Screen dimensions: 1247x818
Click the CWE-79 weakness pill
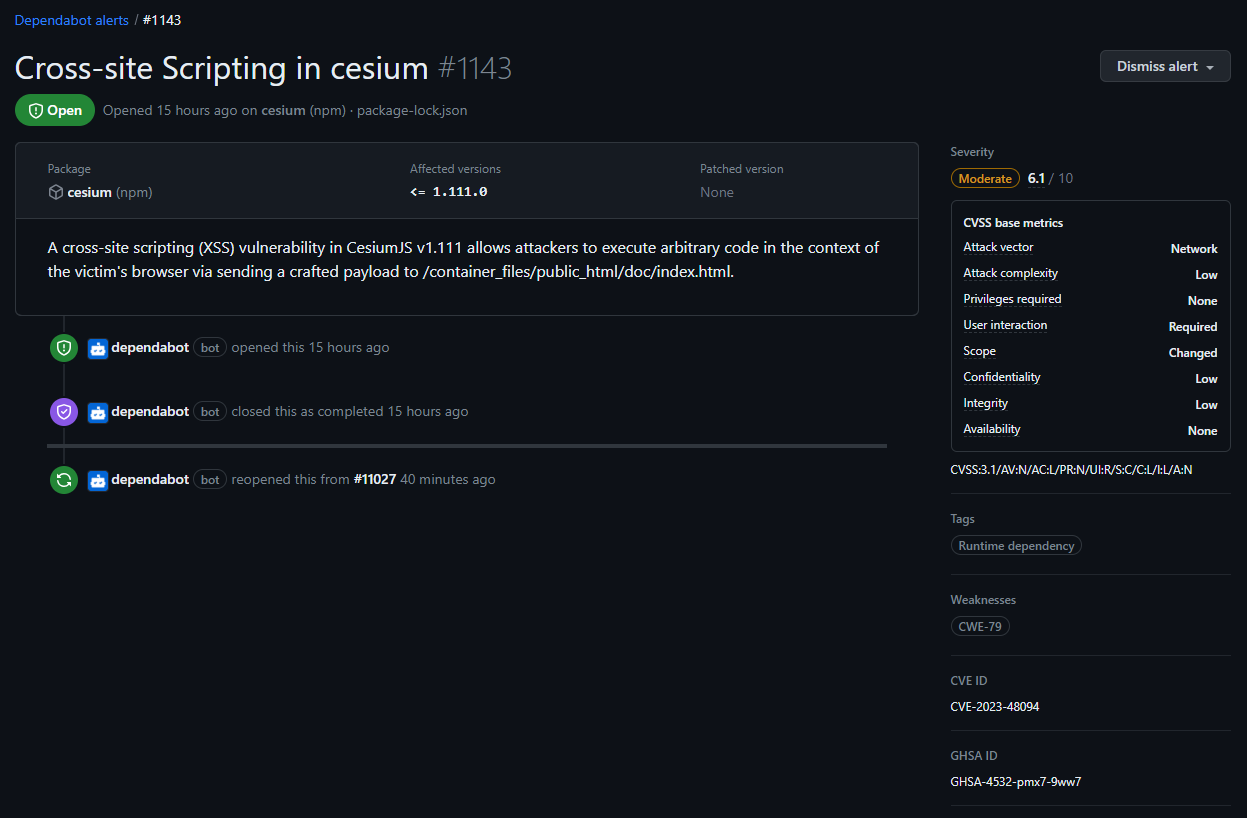click(x=980, y=626)
